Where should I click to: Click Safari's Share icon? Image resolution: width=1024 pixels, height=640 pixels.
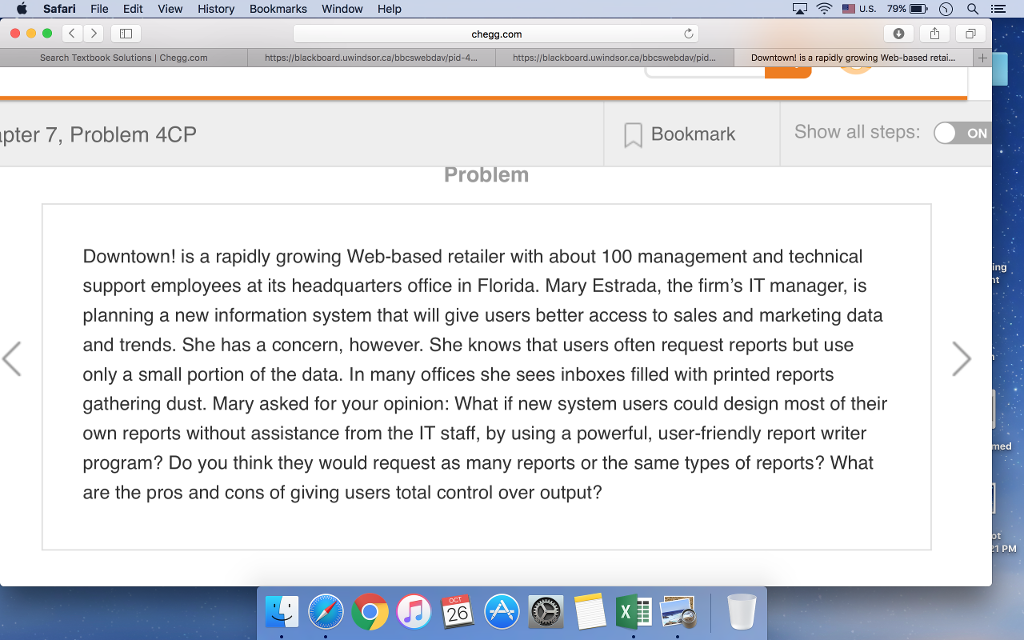934,33
